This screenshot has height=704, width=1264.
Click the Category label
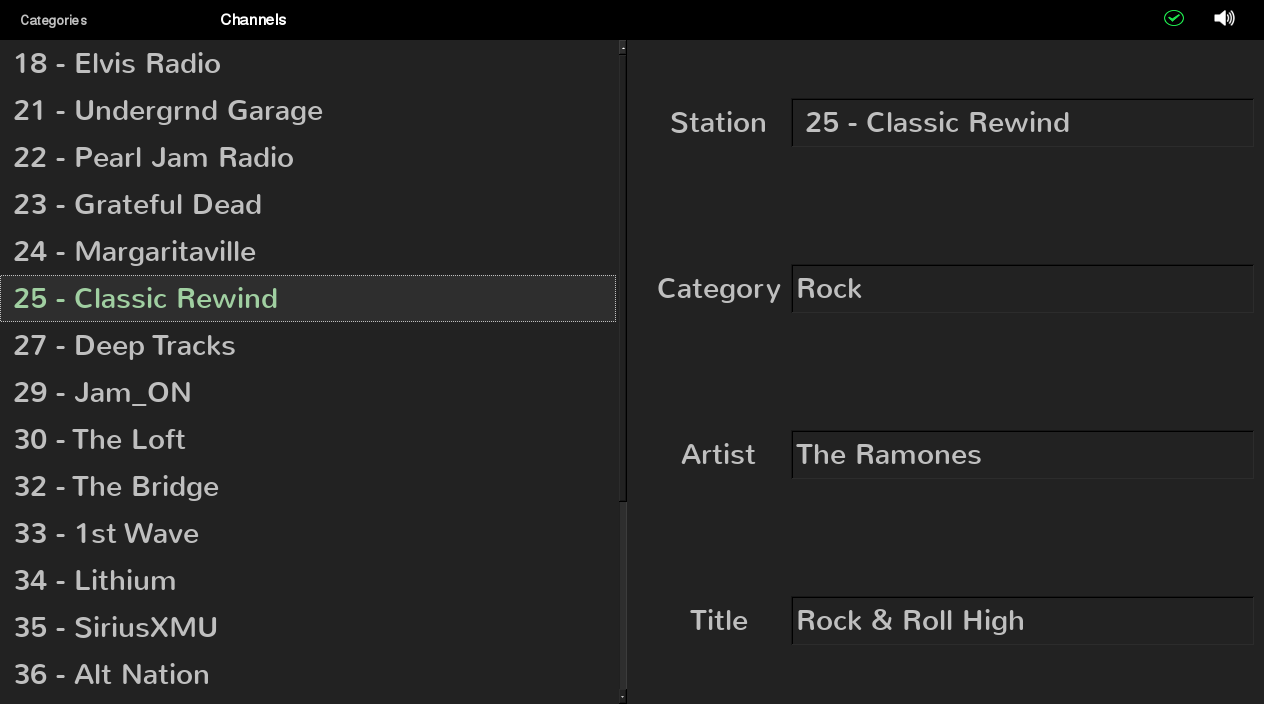pyautogui.click(x=719, y=289)
